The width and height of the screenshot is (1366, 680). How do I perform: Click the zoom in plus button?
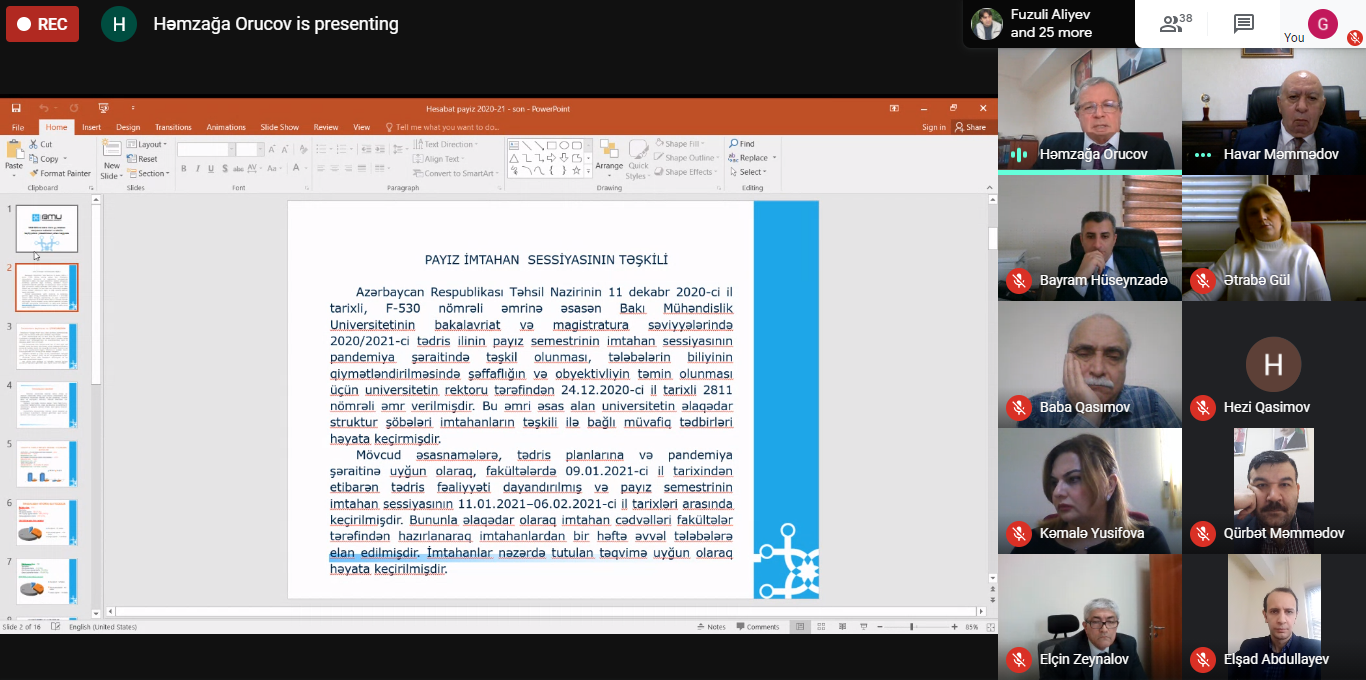[953, 627]
